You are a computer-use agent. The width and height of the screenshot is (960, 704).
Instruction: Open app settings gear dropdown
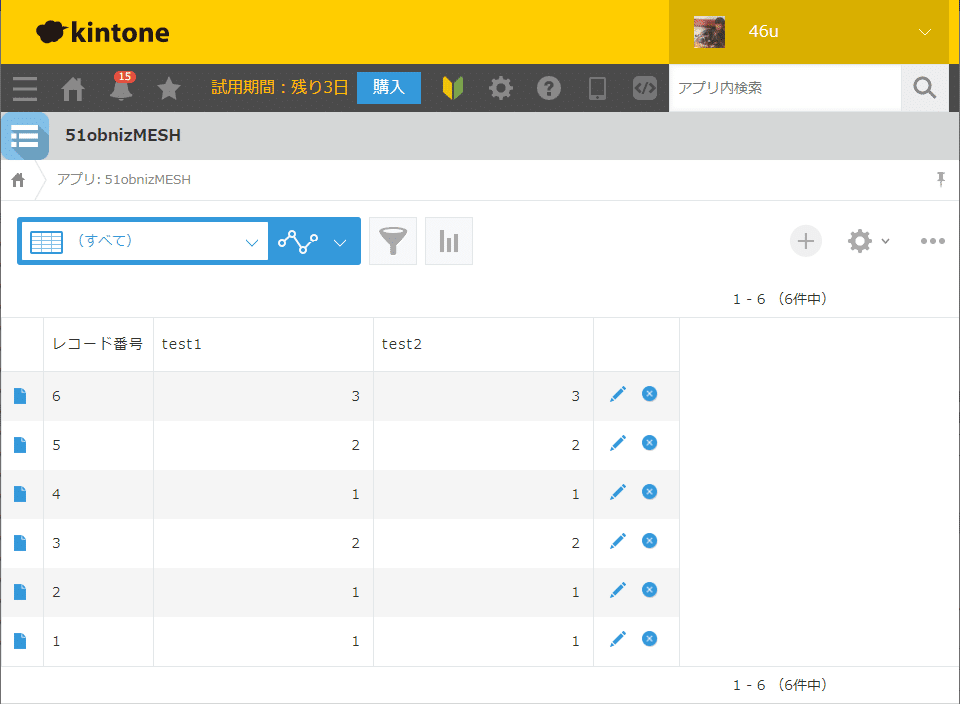pos(868,241)
